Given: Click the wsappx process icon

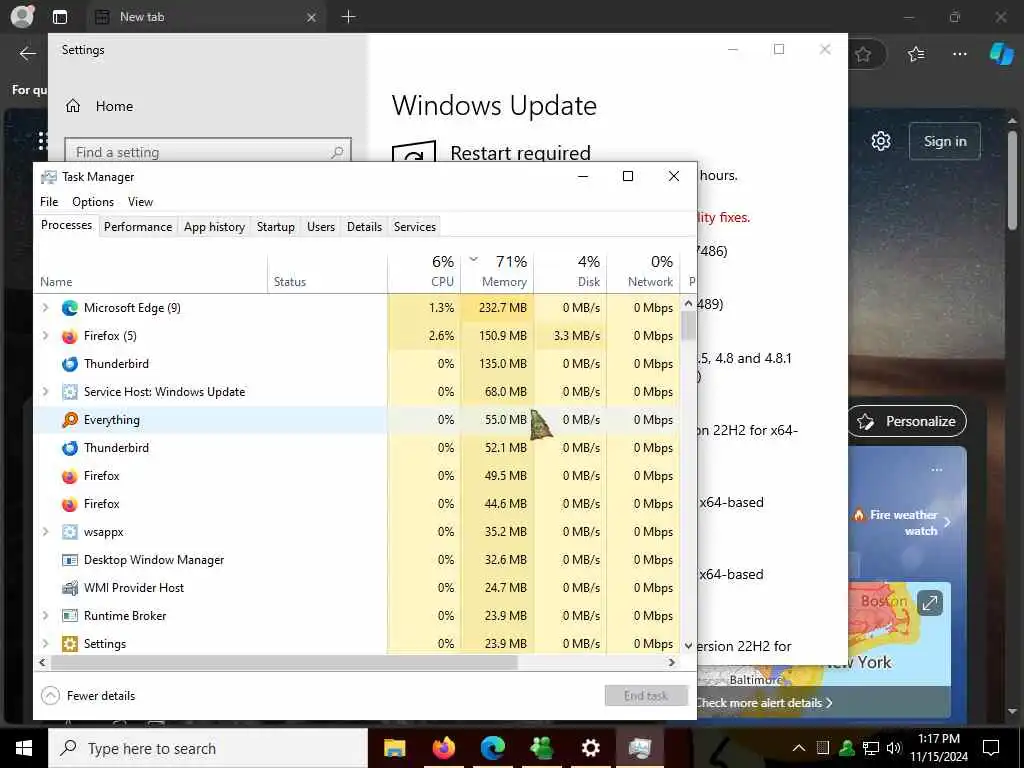Looking at the screenshot, I should 70,532.
